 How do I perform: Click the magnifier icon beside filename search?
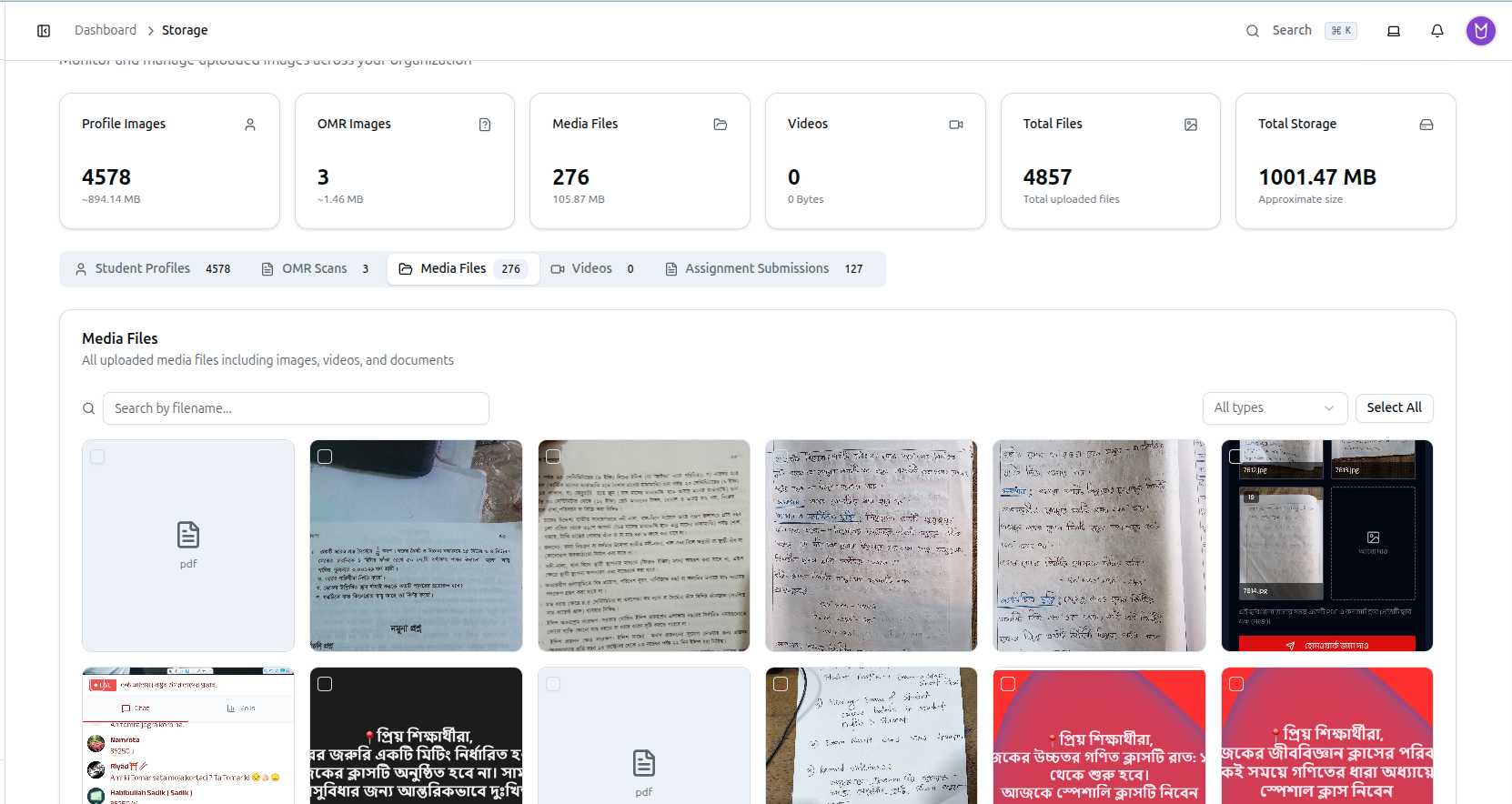coord(89,408)
